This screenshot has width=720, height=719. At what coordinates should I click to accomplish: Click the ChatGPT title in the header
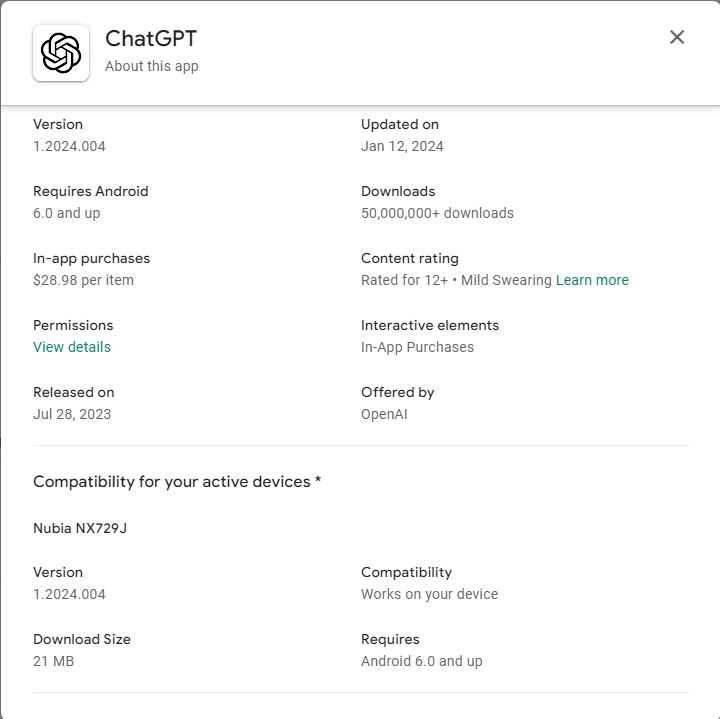151,38
